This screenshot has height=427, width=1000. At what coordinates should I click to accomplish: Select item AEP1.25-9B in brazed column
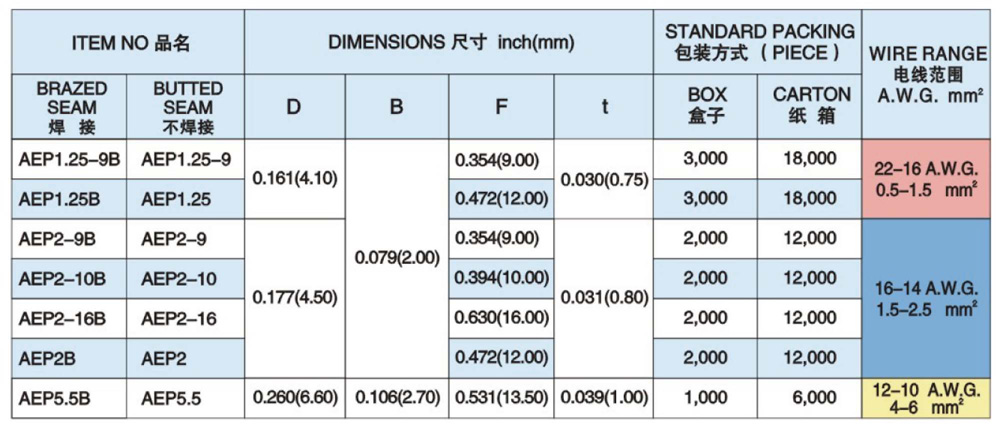point(69,159)
